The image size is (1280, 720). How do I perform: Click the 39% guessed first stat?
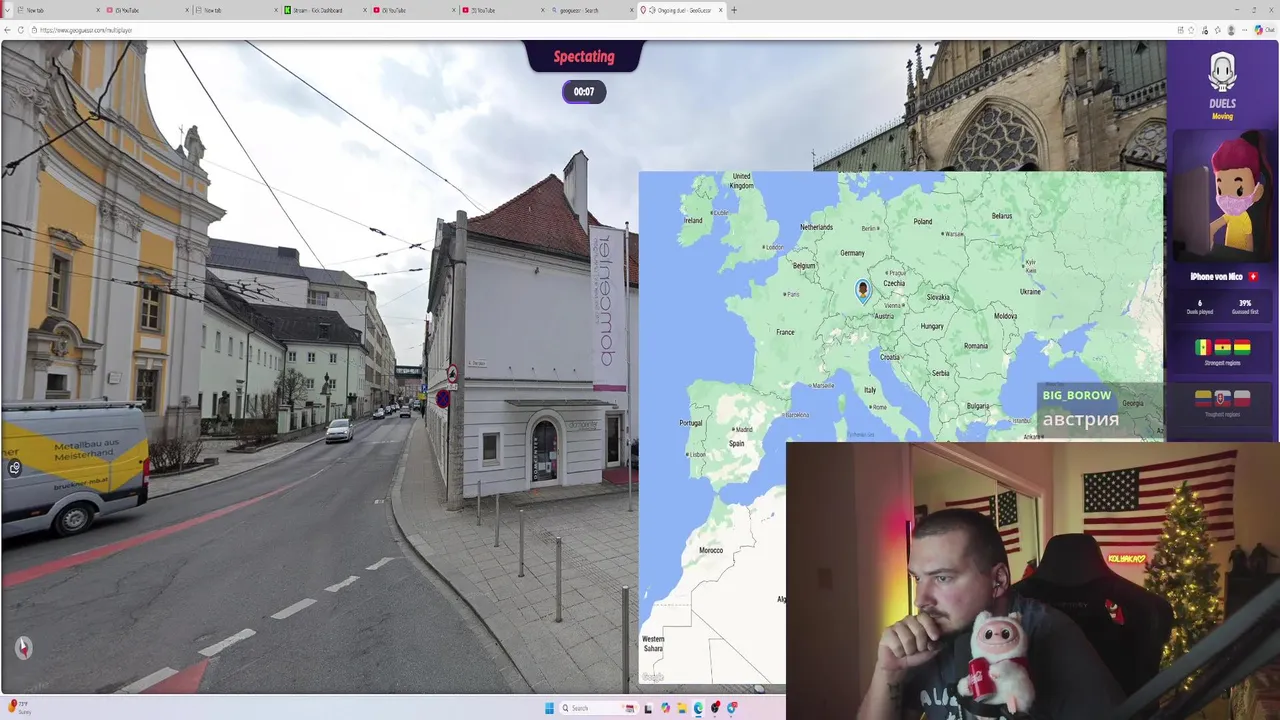tap(1245, 303)
